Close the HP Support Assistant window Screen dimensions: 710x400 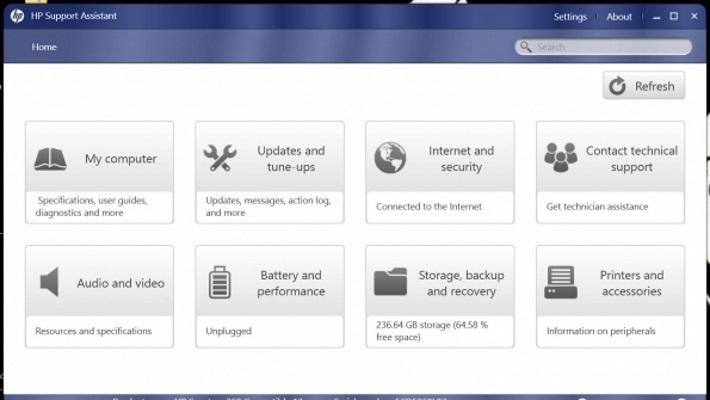click(694, 16)
